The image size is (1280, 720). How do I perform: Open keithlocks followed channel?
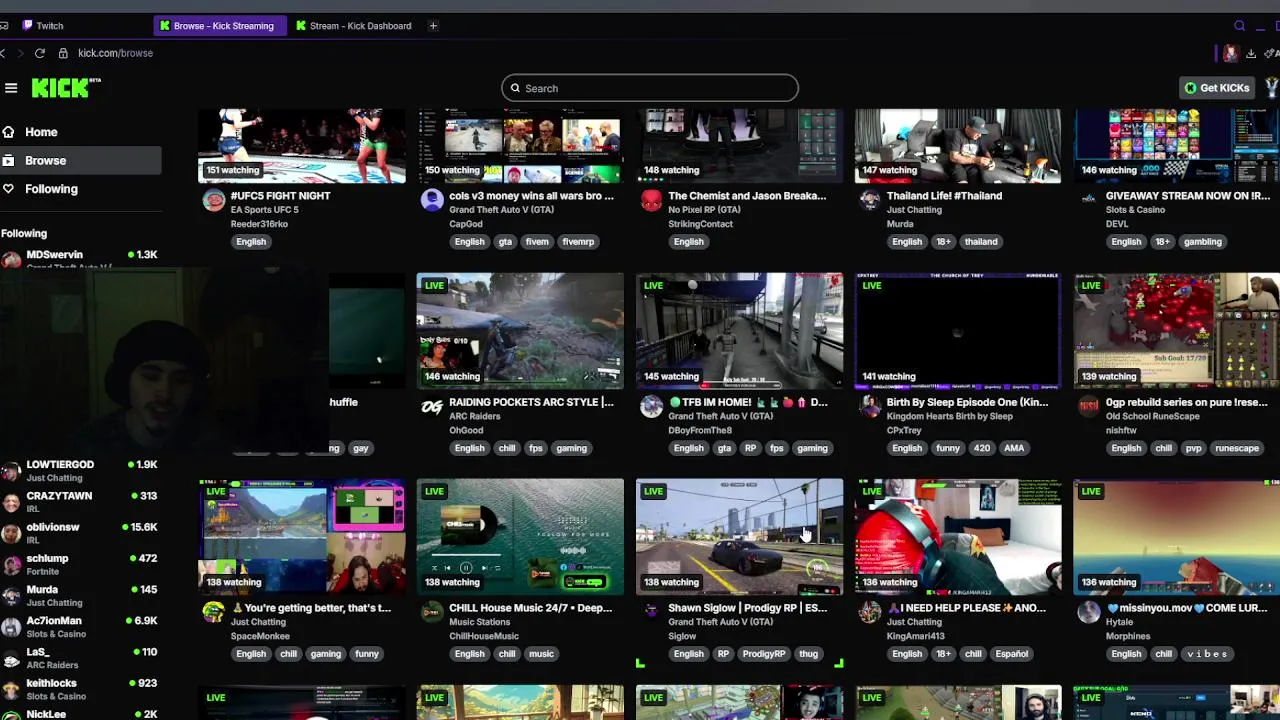80,689
